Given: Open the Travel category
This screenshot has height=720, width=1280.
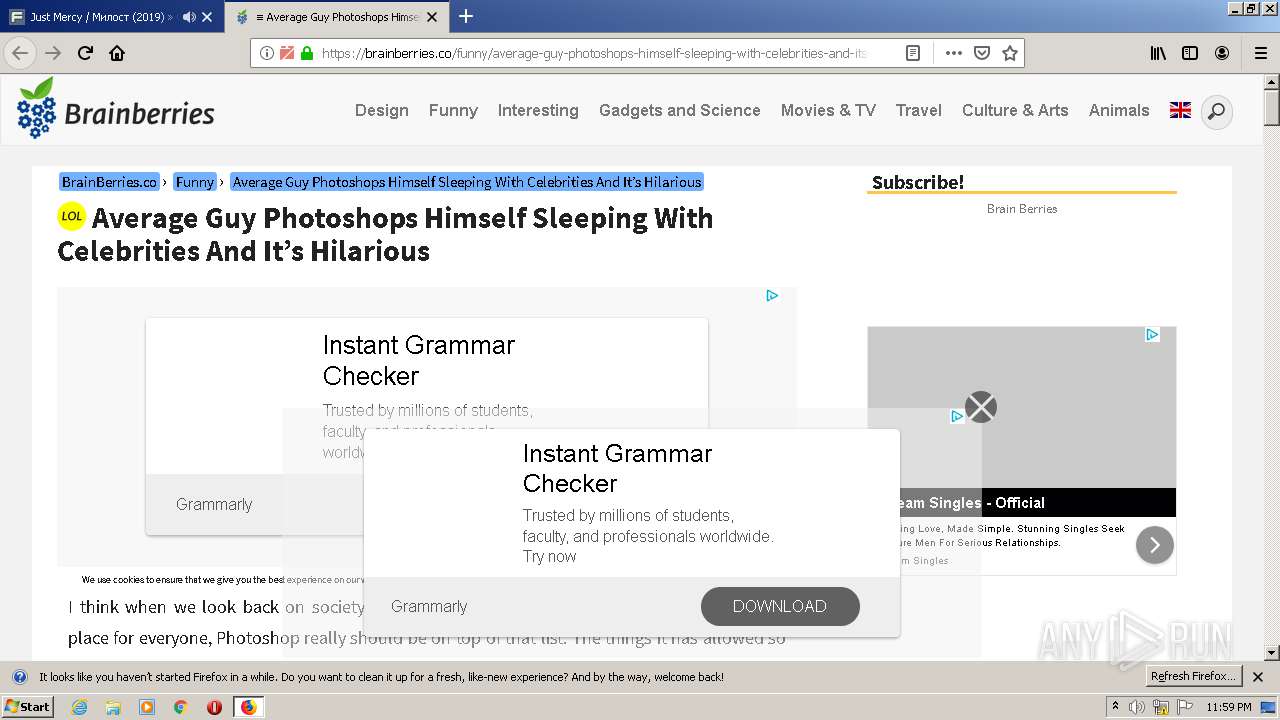Looking at the screenshot, I should coord(919,110).
